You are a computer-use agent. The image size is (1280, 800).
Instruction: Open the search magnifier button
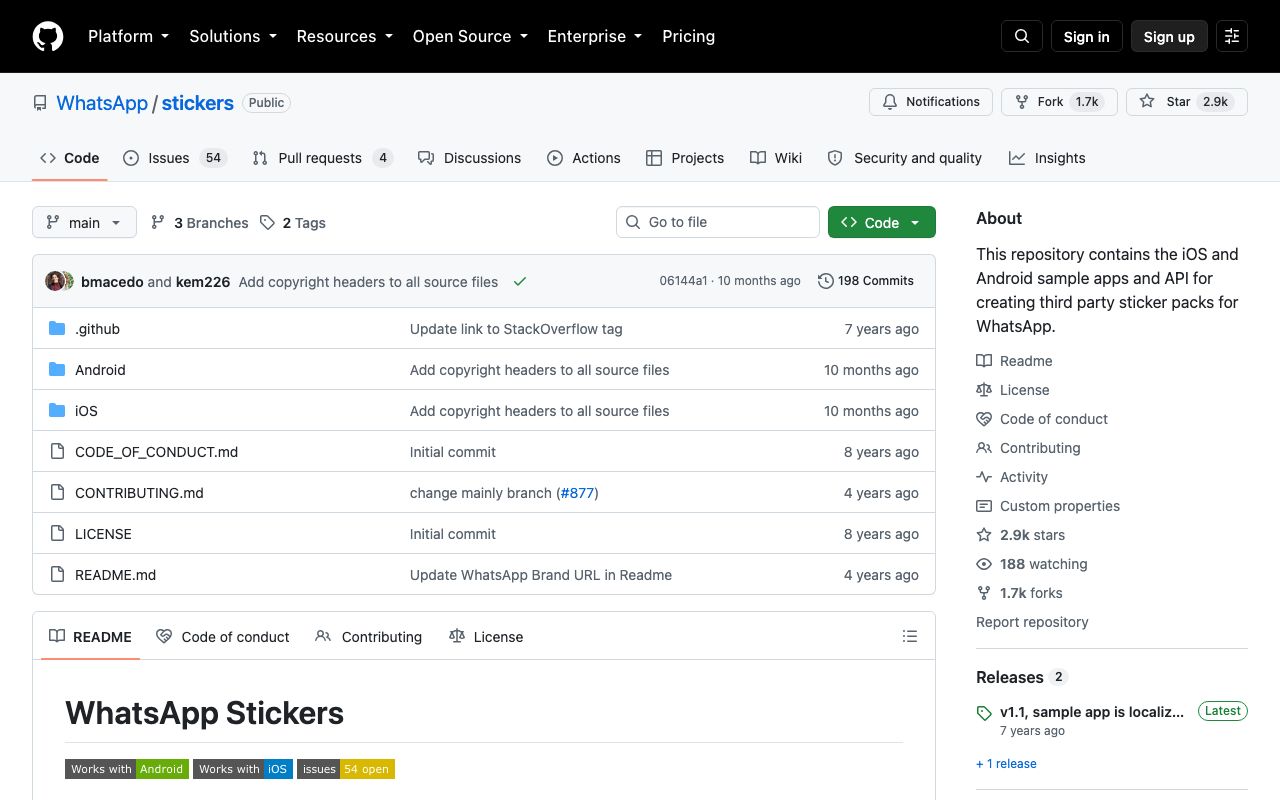(x=1022, y=36)
